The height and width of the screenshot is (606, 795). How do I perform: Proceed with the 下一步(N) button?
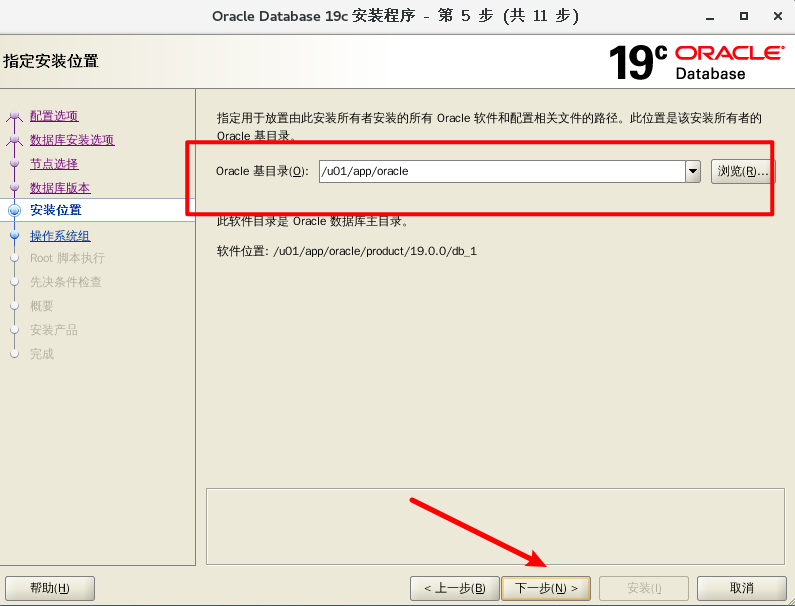(x=546, y=588)
